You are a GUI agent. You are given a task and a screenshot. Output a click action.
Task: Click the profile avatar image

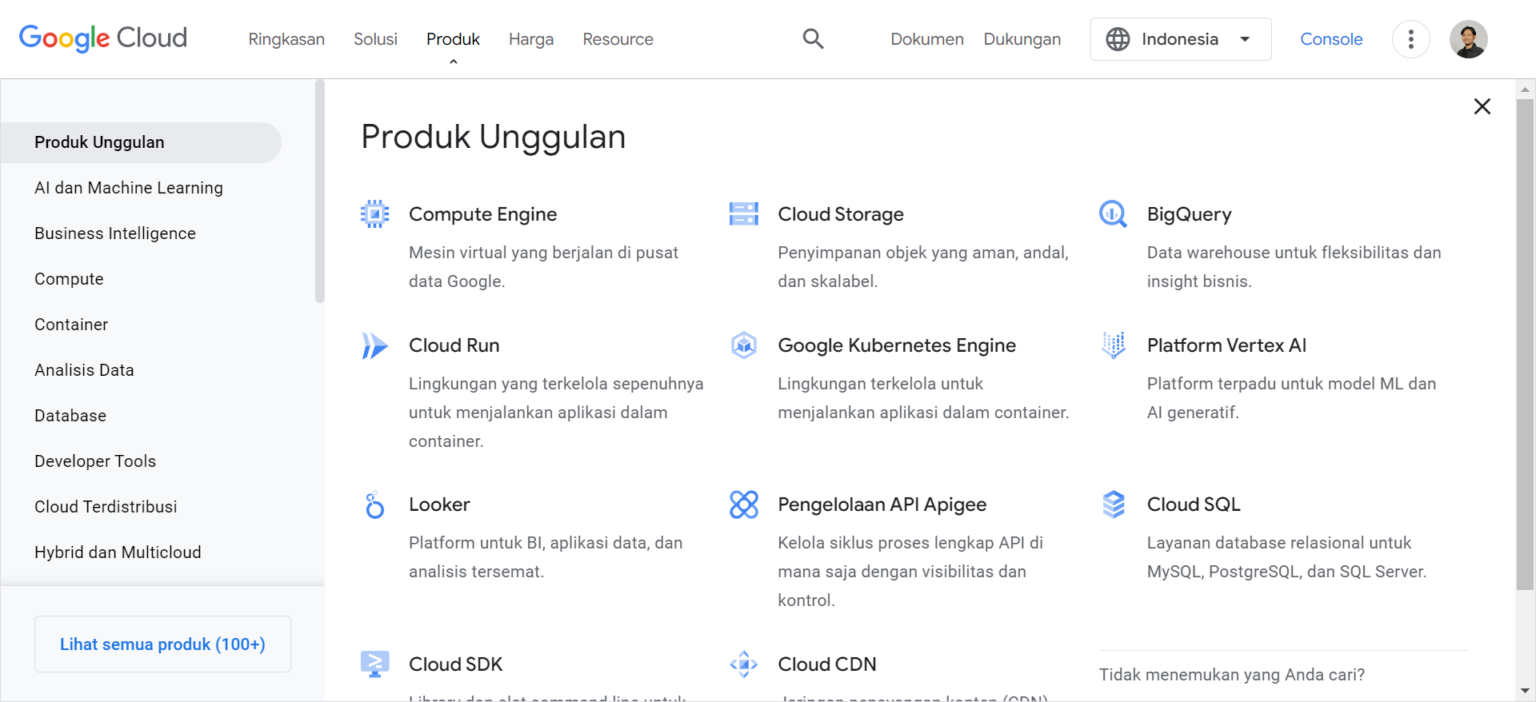(1468, 38)
